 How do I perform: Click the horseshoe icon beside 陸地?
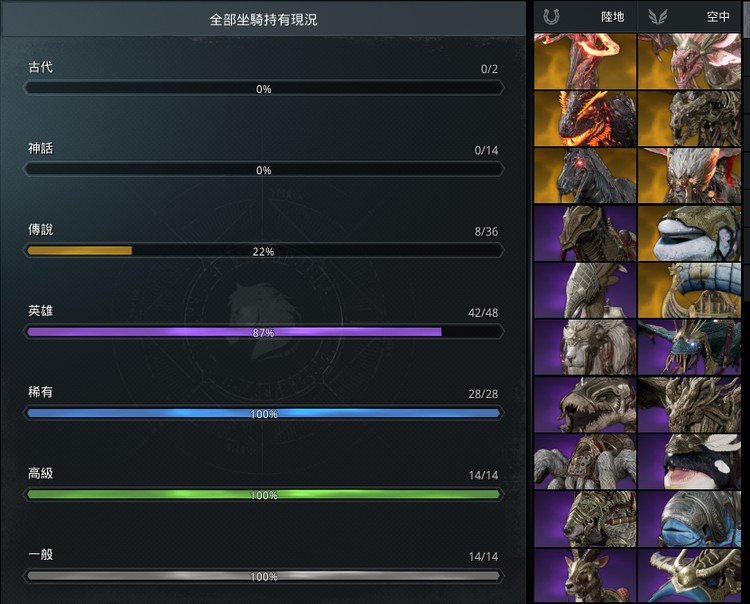tap(551, 17)
